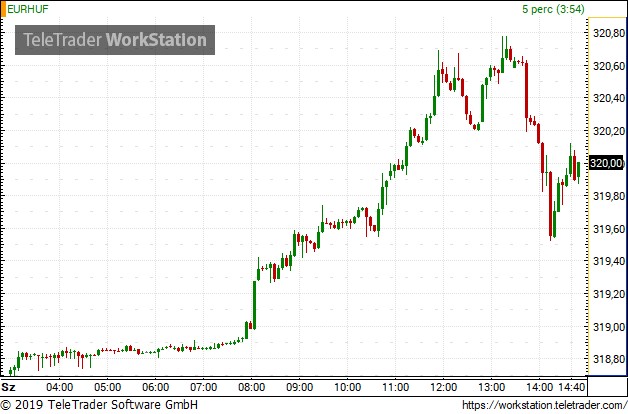Click the EURHUF symbol label
Viewport: 628px width, 414px height.
pyautogui.click(x=28, y=9)
